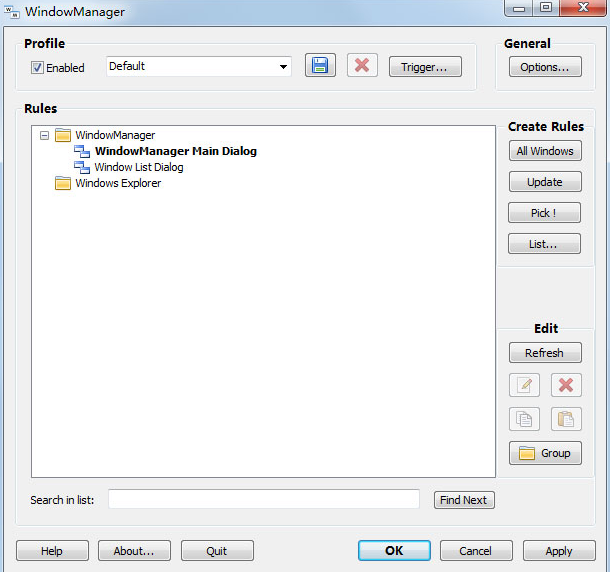
Task: Click the WindowManager folder icon in the tree
Action: pos(63,135)
